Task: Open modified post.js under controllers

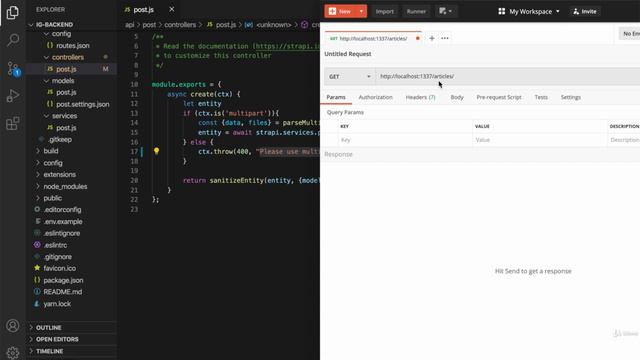Action: click(66, 69)
